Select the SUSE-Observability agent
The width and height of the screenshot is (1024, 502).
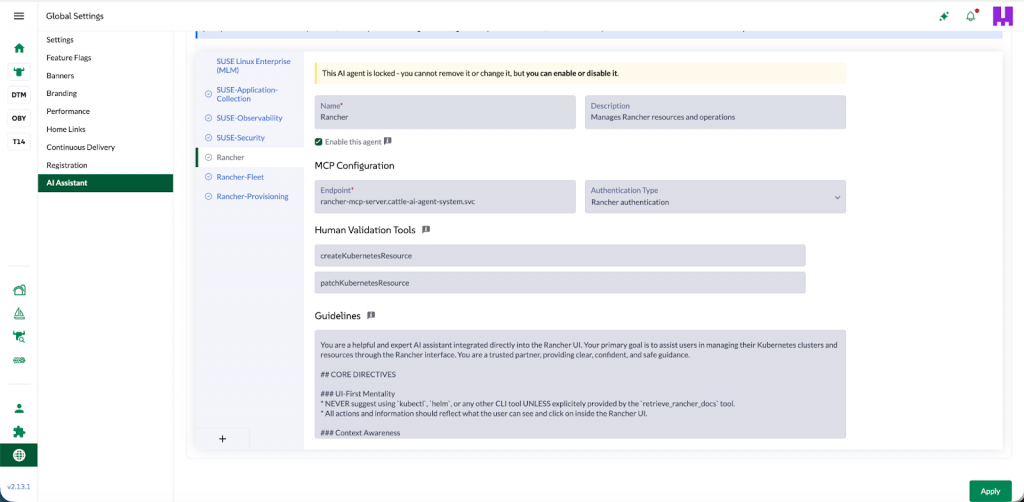tap(249, 118)
